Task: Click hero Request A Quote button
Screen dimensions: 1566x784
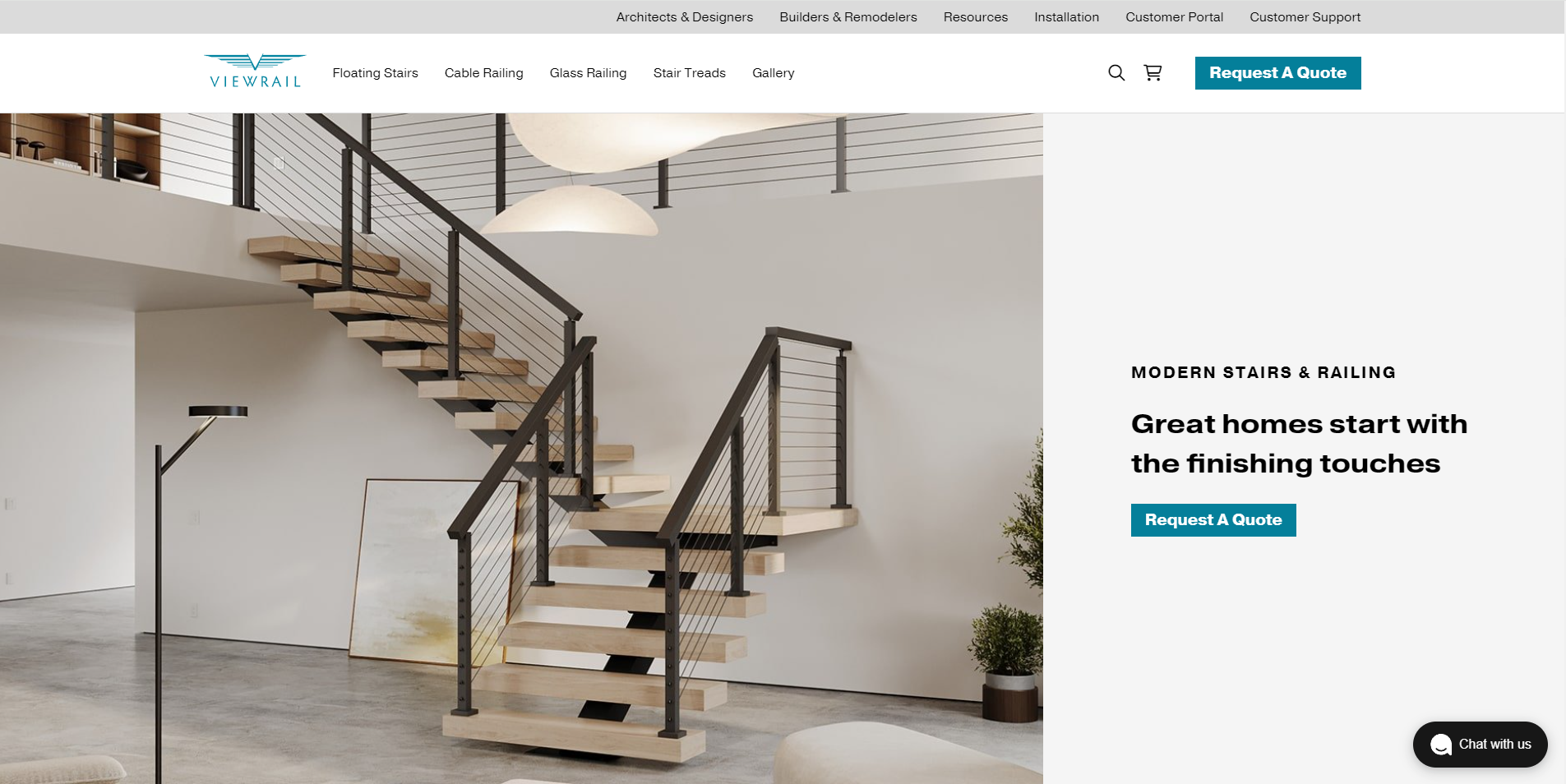Action: [x=1213, y=520]
